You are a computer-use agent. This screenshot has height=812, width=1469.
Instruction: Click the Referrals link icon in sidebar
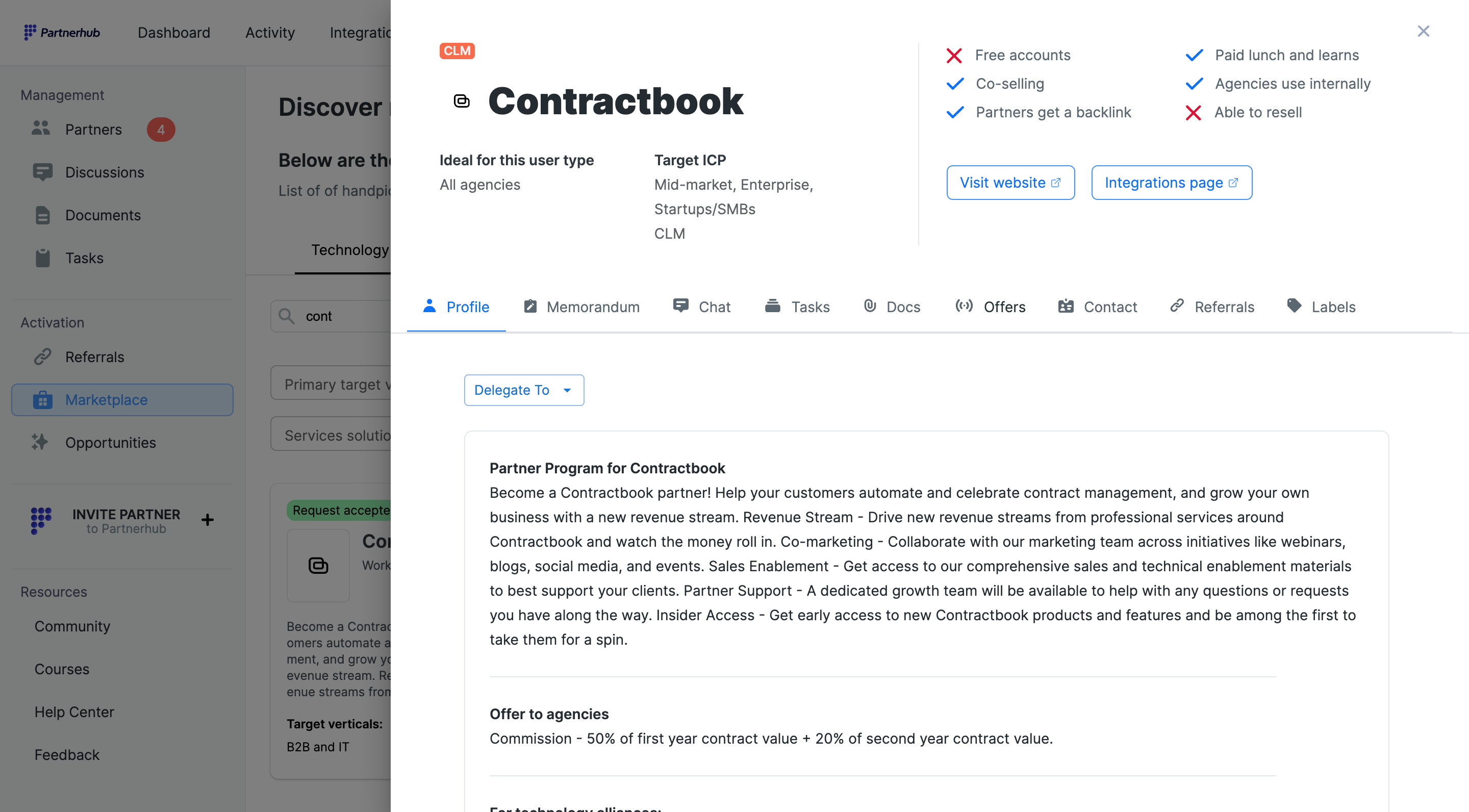(x=42, y=357)
